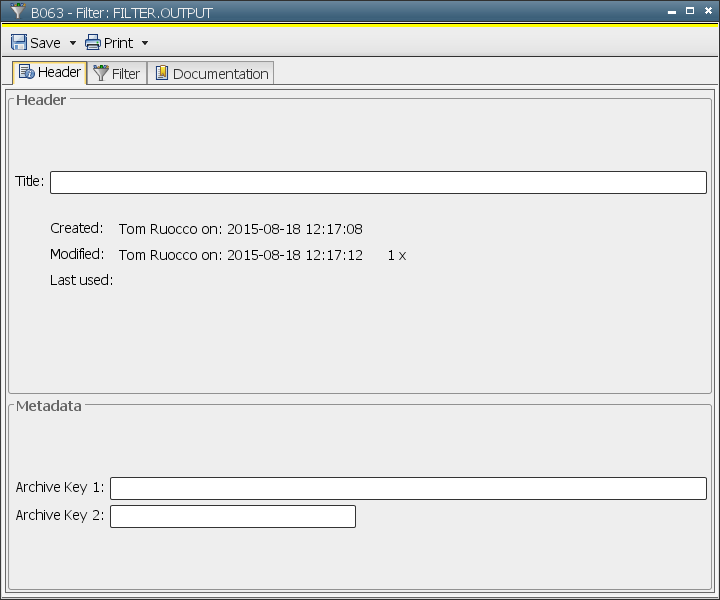Click the funnel icon in the title bar
The width and height of the screenshot is (720, 600).
pyautogui.click(x=17, y=12)
